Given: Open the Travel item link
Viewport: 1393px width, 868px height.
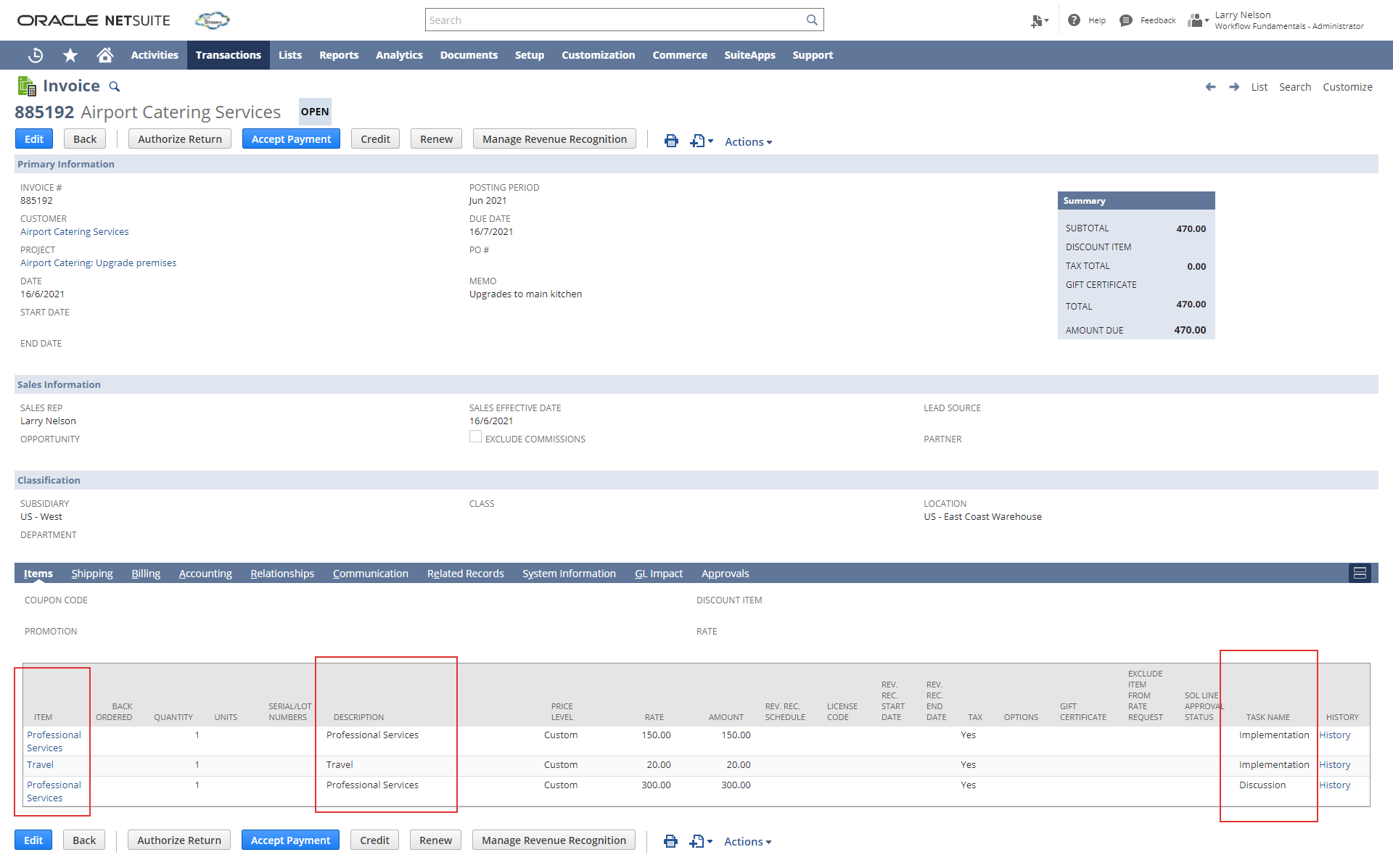Looking at the screenshot, I should point(40,765).
